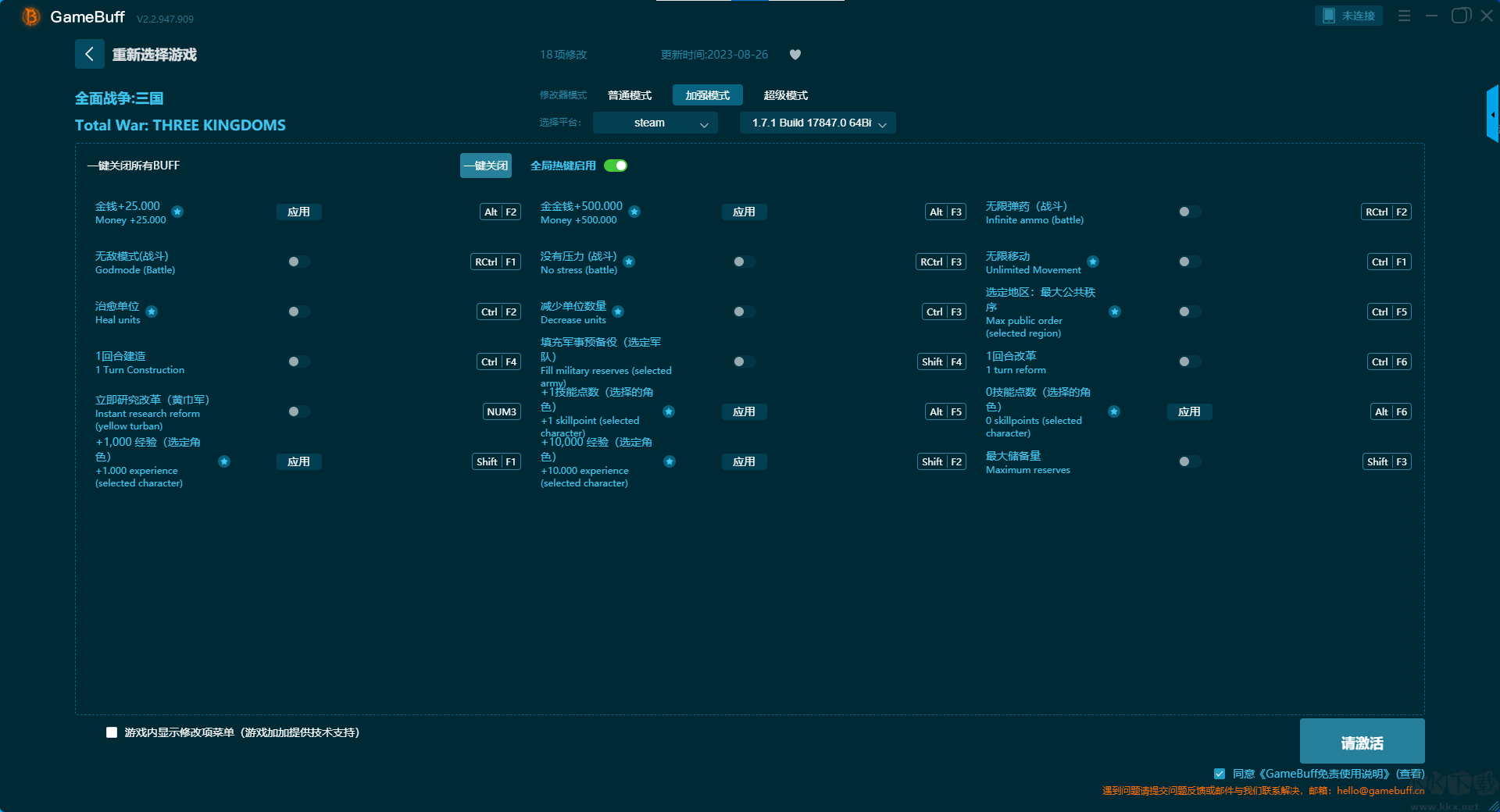Click the not-connected device status button

click(1348, 16)
